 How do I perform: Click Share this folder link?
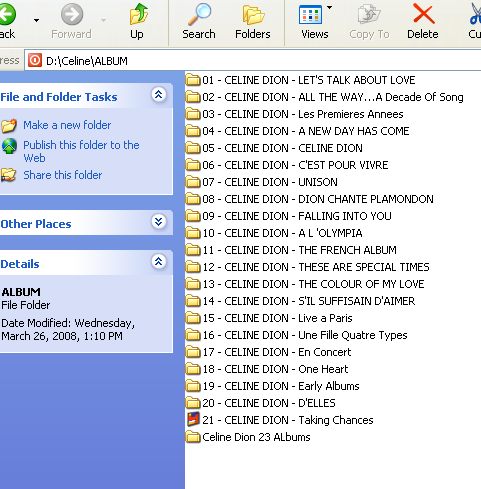pos(62,175)
